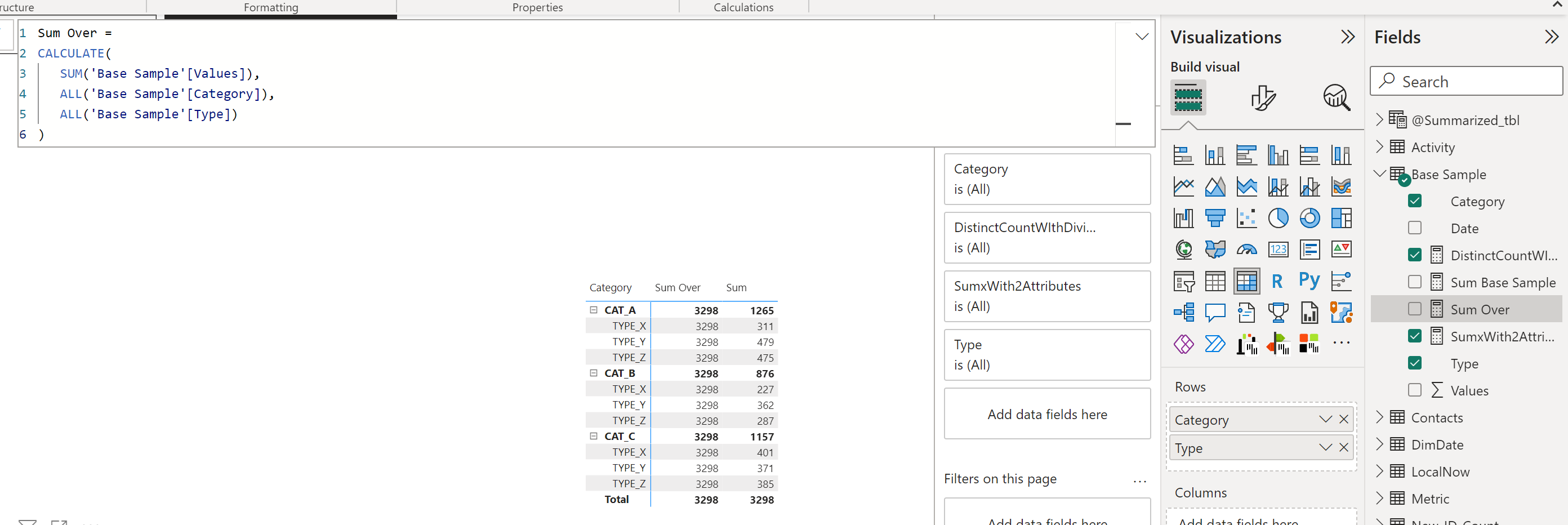Collapse the Visualizations pane
The height and width of the screenshot is (525, 1568).
pyautogui.click(x=1348, y=37)
